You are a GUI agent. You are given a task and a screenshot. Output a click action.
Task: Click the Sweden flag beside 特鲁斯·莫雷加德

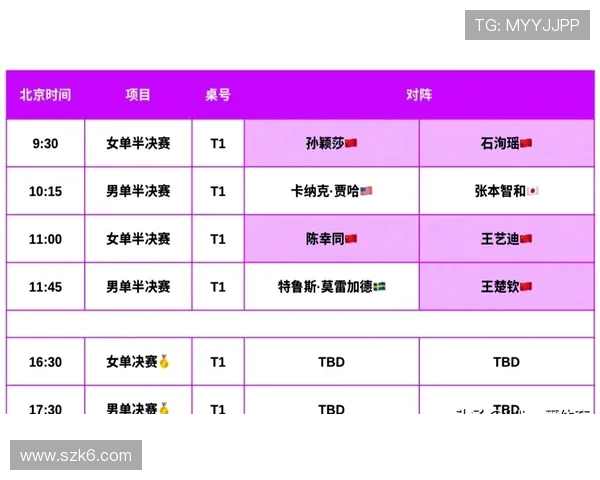click(379, 286)
